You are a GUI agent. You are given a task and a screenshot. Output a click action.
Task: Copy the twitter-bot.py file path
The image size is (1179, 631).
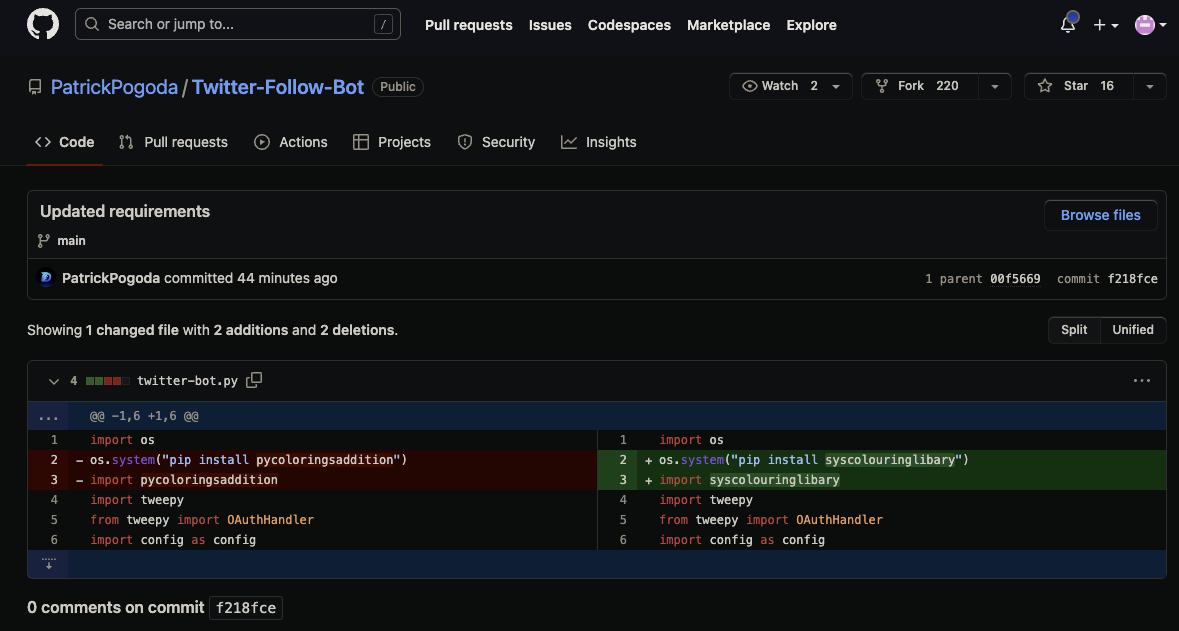click(255, 381)
